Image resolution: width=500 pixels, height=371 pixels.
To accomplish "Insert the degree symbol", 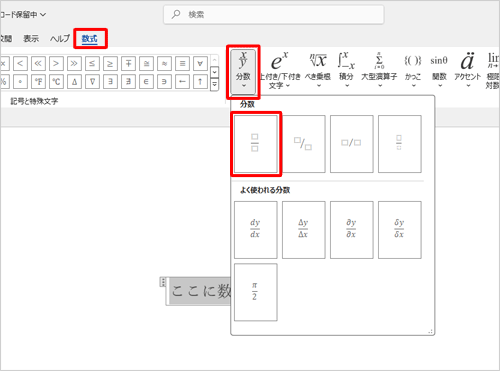I will click(20, 82).
